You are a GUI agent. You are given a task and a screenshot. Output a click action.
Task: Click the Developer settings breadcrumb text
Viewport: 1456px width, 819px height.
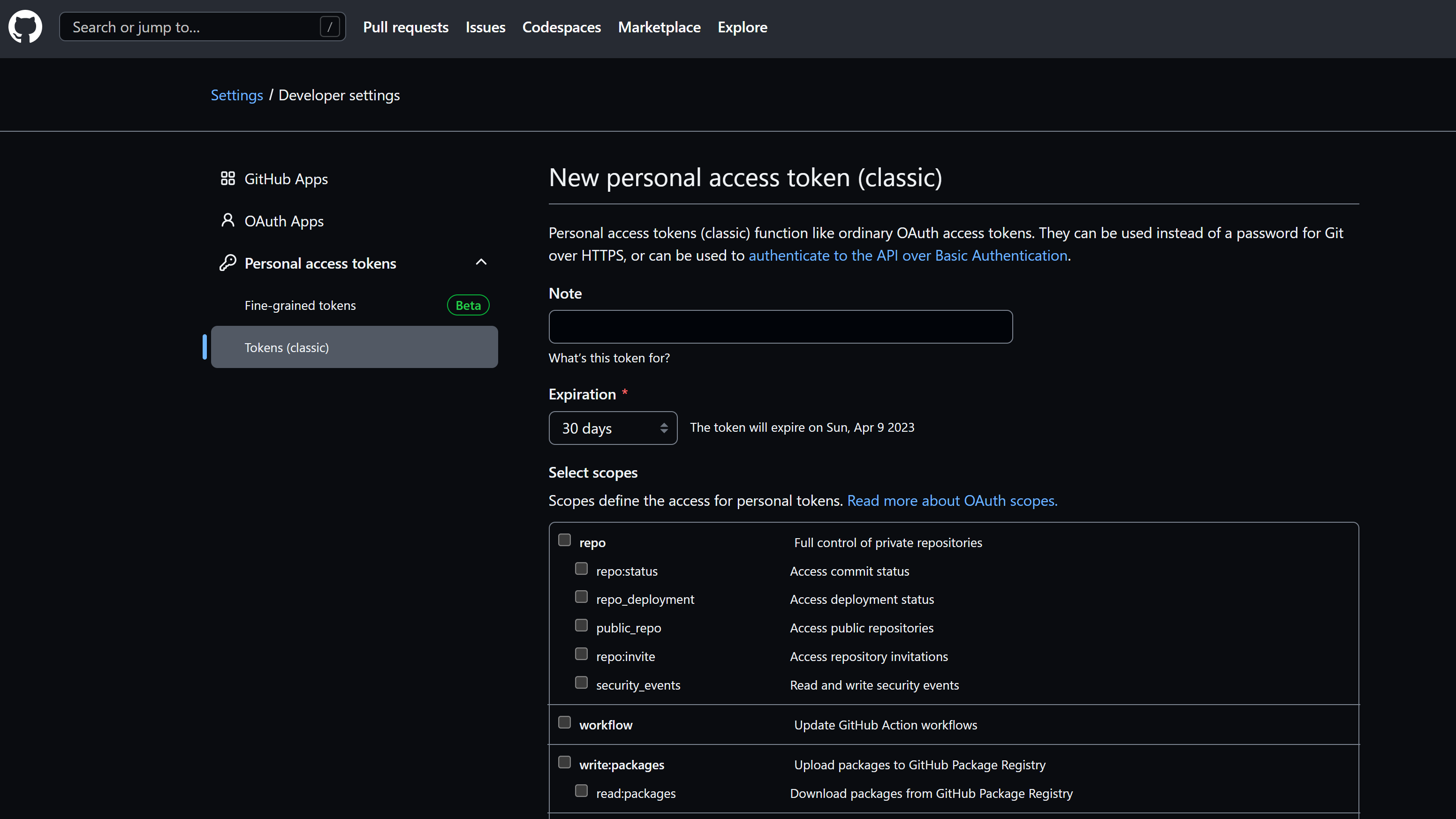[339, 95]
